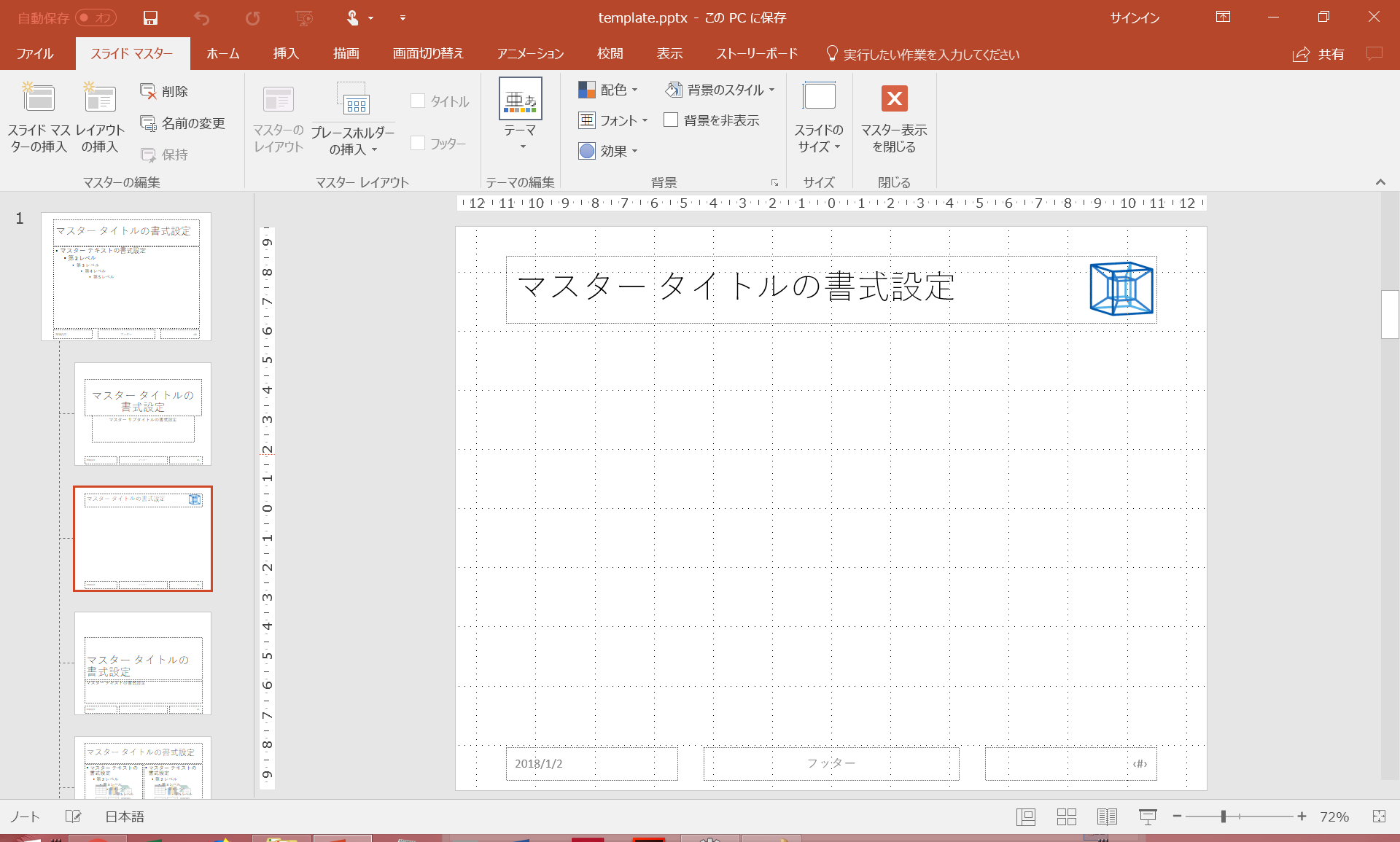The height and width of the screenshot is (842, 1400).
Task: Click the Delete layout icon
Action: point(149,91)
